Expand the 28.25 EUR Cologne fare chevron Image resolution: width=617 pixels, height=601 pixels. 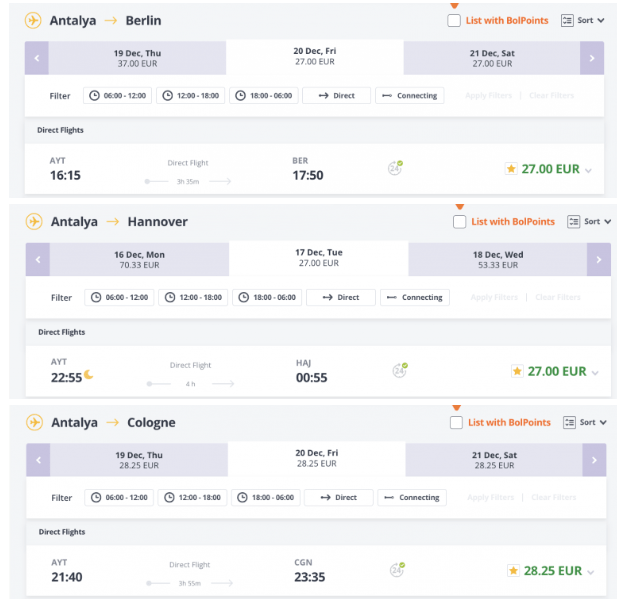(590, 572)
